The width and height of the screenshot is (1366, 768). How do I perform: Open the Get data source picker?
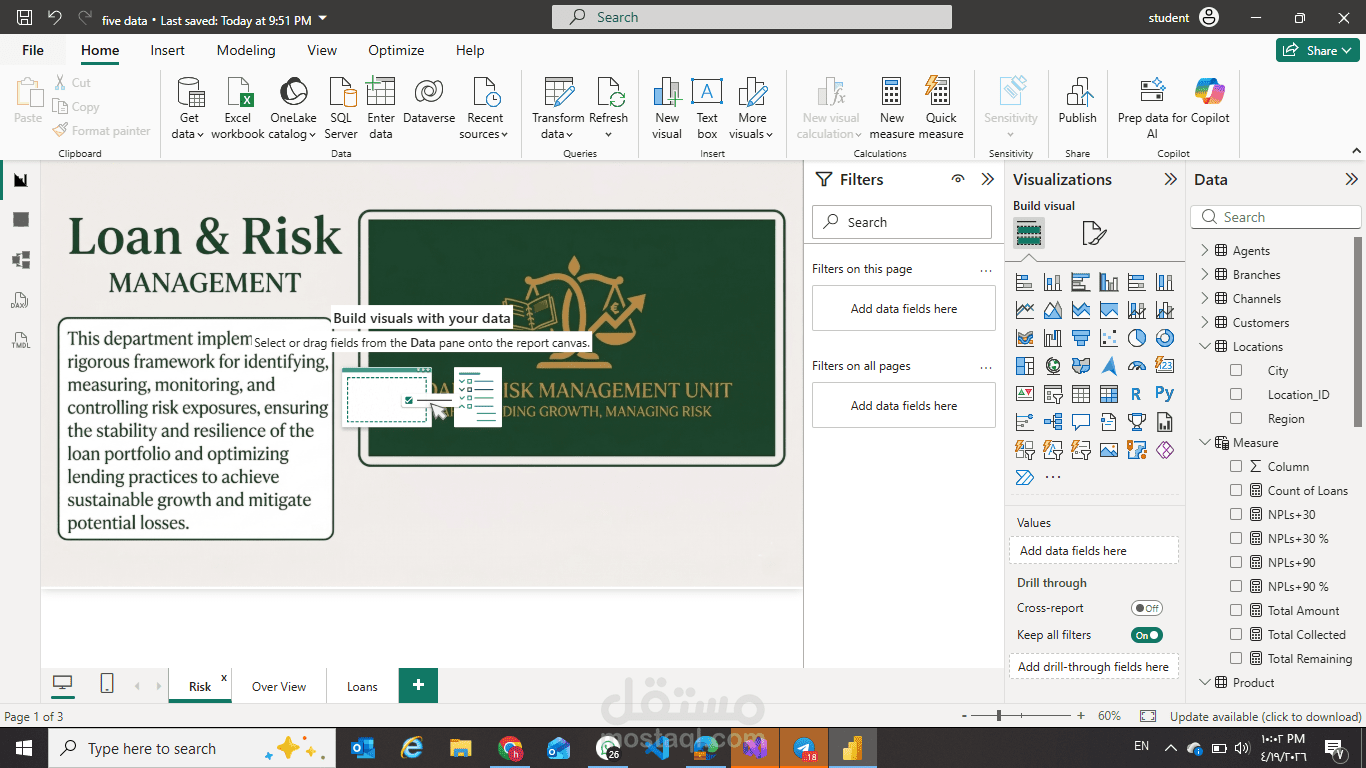point(189,108)
